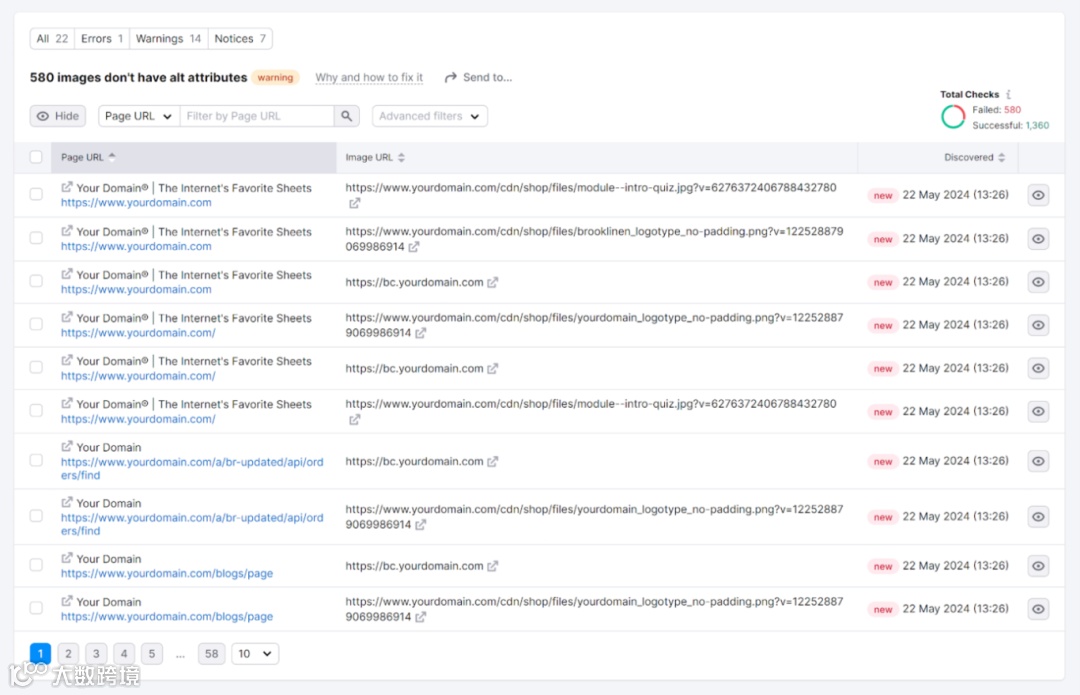Click the Failed: 580 count

click(997, 110)
